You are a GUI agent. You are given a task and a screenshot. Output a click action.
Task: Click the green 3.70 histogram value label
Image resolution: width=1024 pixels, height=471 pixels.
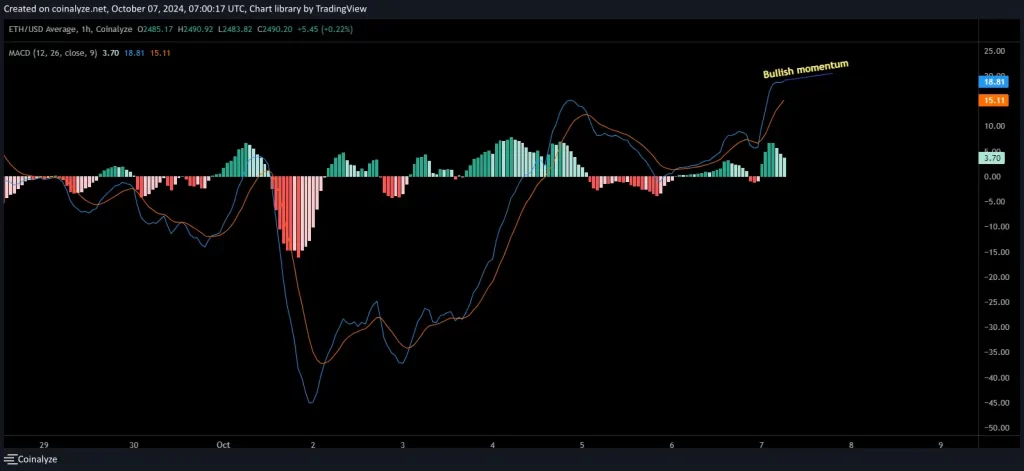[x=993, y=158]
